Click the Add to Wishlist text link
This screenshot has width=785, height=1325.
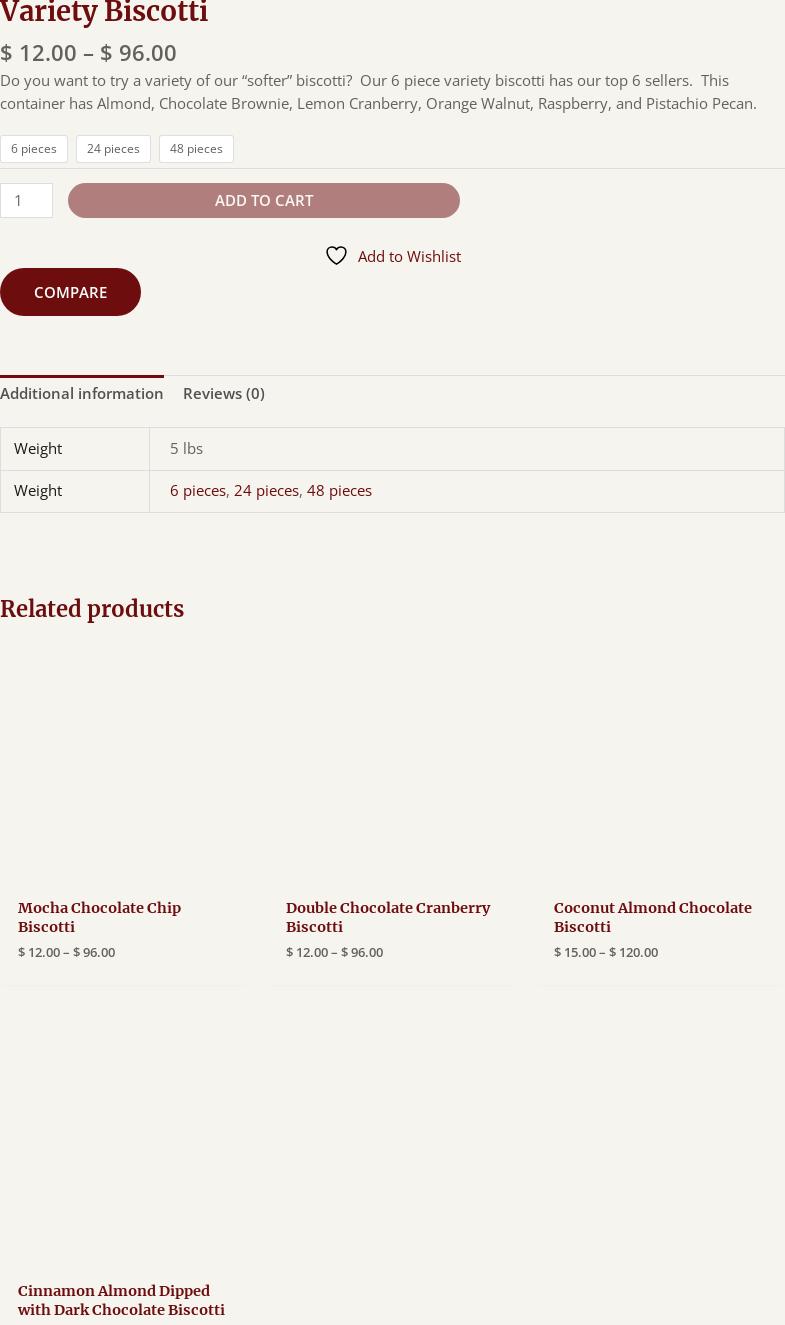[409, 256]
